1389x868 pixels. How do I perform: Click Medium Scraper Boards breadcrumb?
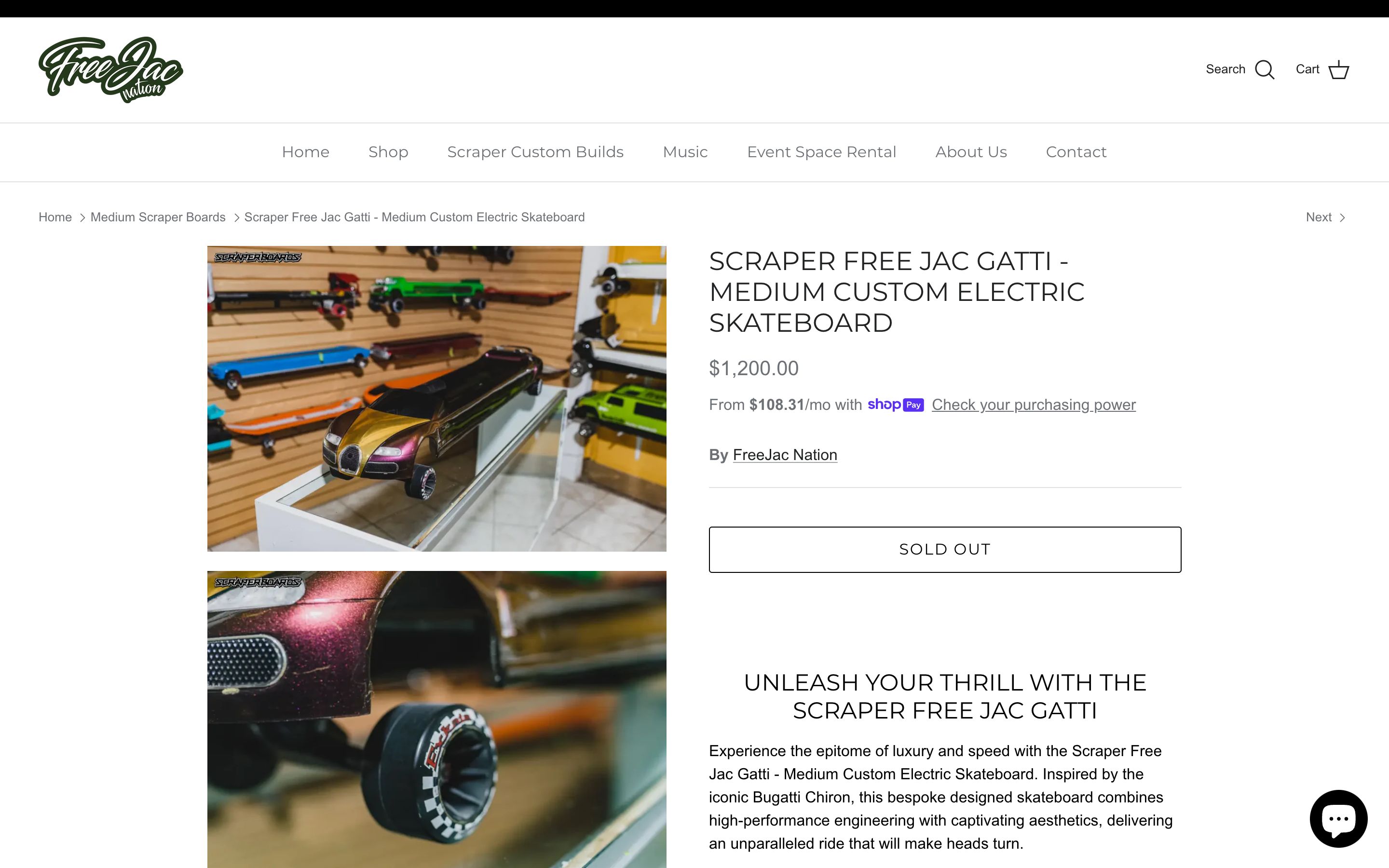point(158,217)
